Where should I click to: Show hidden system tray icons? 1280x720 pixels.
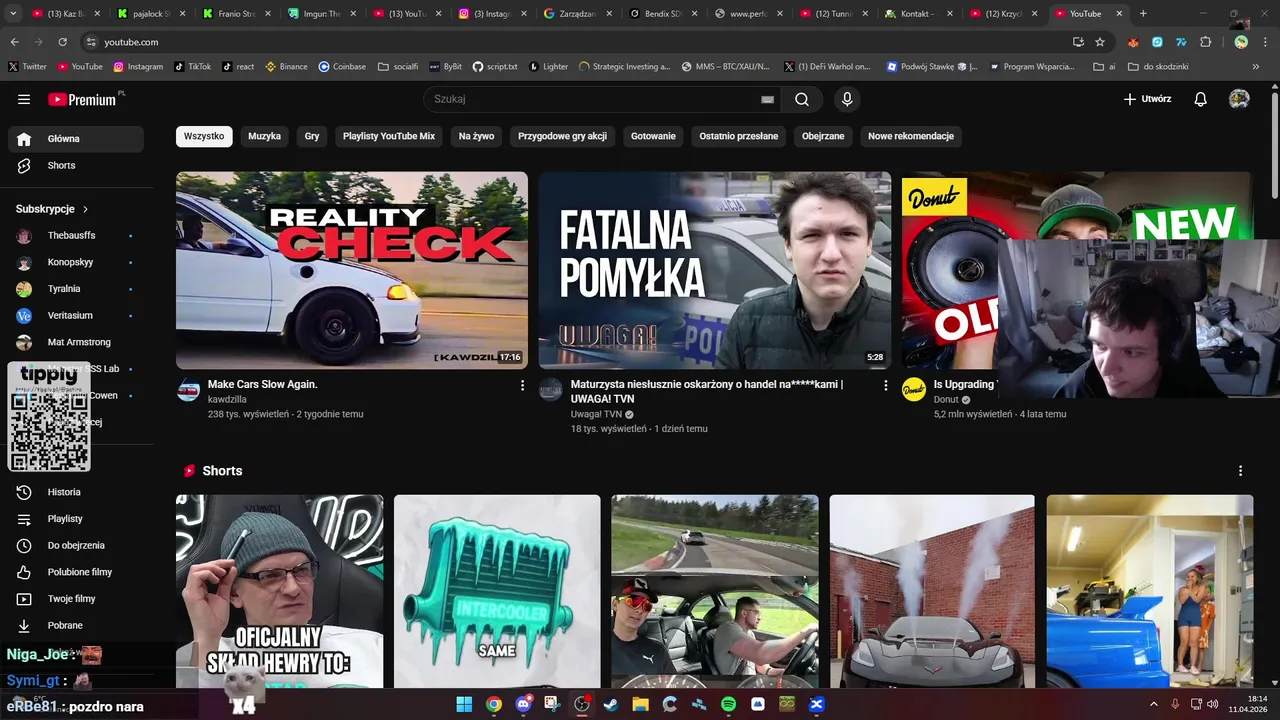(x=1154, y=704)
